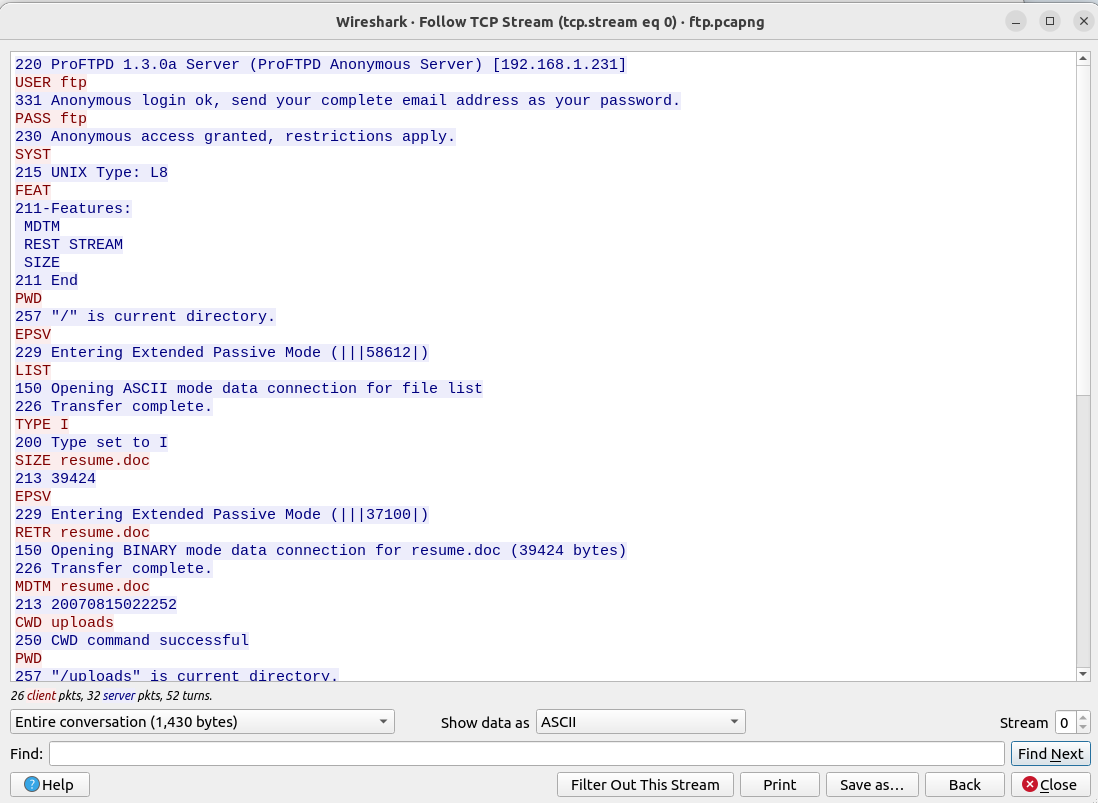1098x803 pixels.
Task: Click the "RETR resume.doc" line
Action: tap(82, 533)
